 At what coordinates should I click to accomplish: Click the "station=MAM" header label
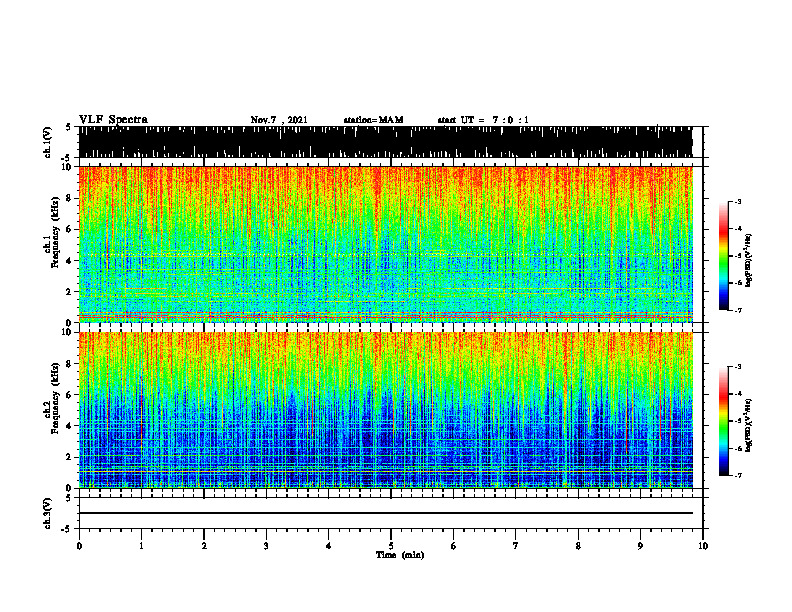tap(373, 120)
